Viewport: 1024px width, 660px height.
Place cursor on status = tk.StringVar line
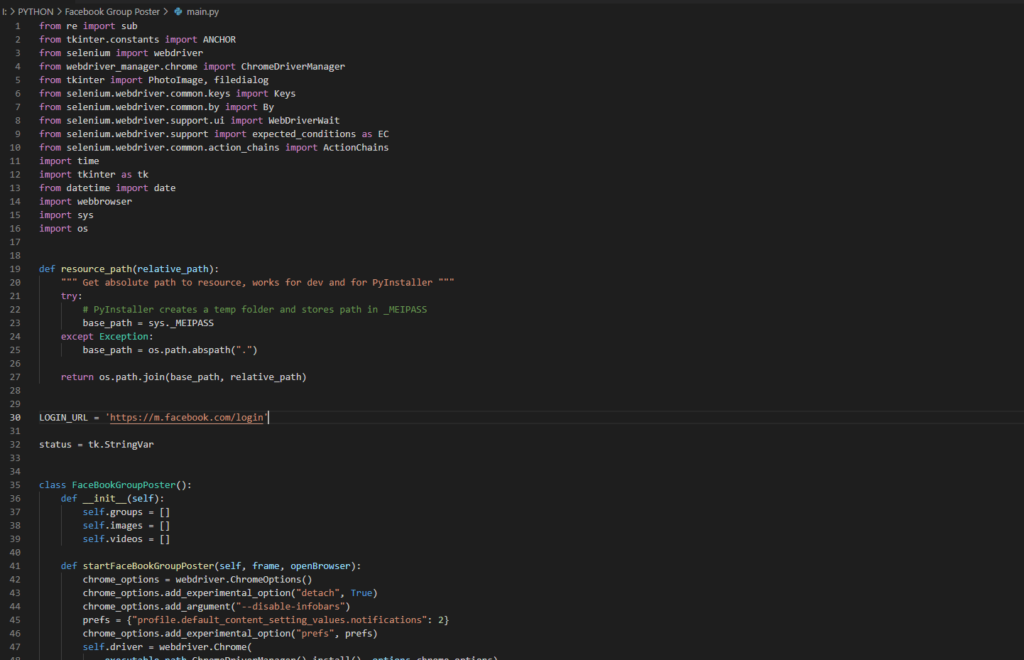(x=96, y=445)
